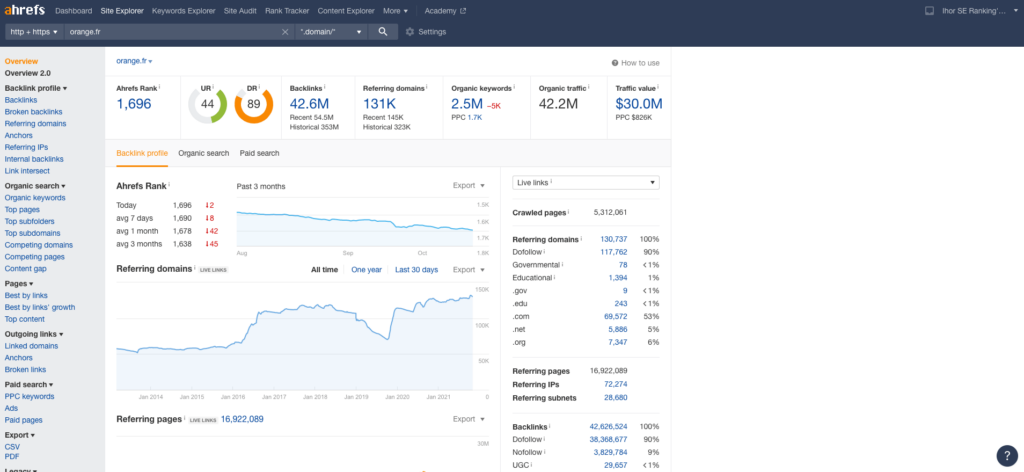Switch to the Paid search tab
1024x472 pixels.
(259, 153)
